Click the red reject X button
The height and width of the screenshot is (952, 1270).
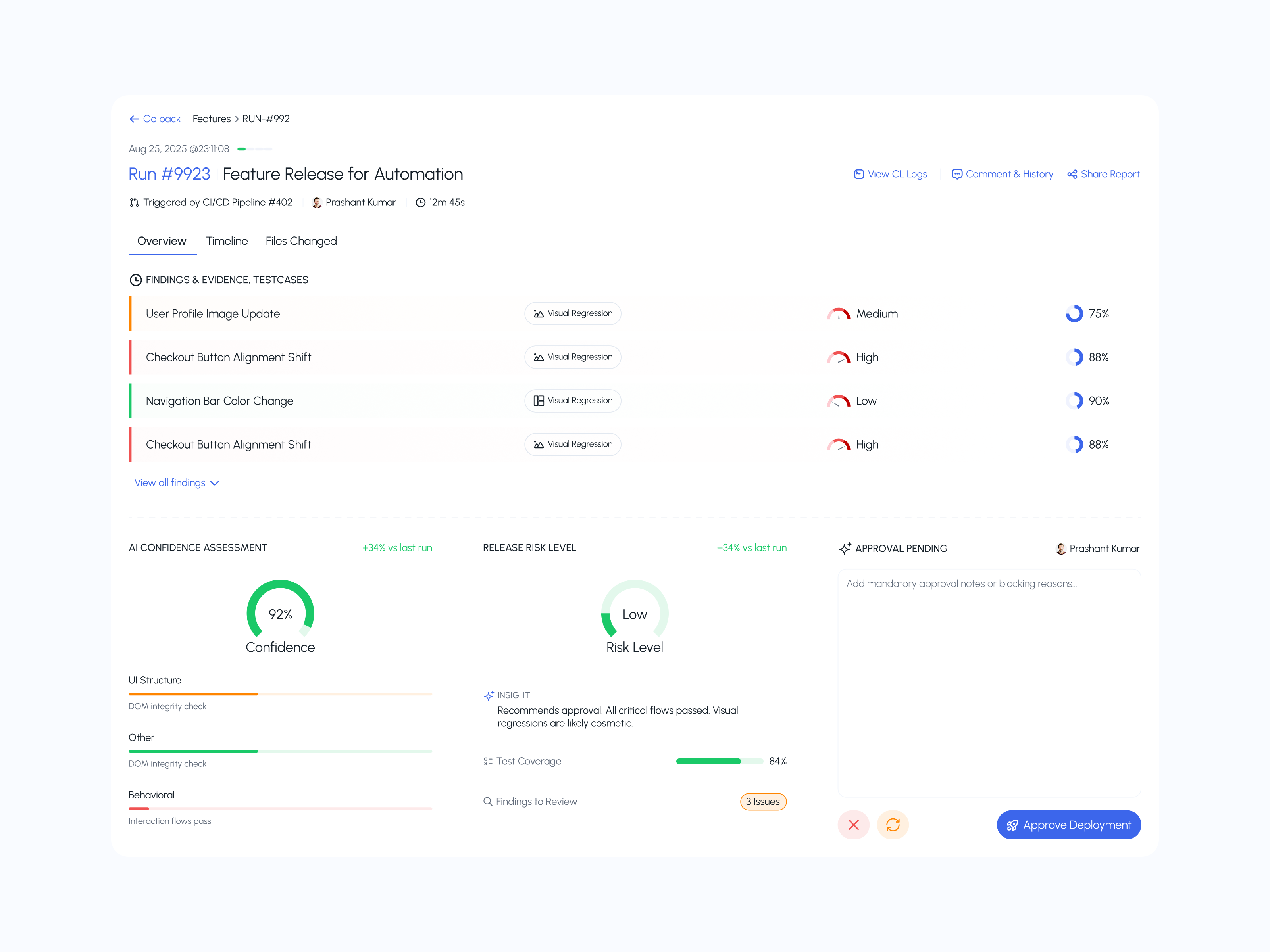tap(853, 825)
